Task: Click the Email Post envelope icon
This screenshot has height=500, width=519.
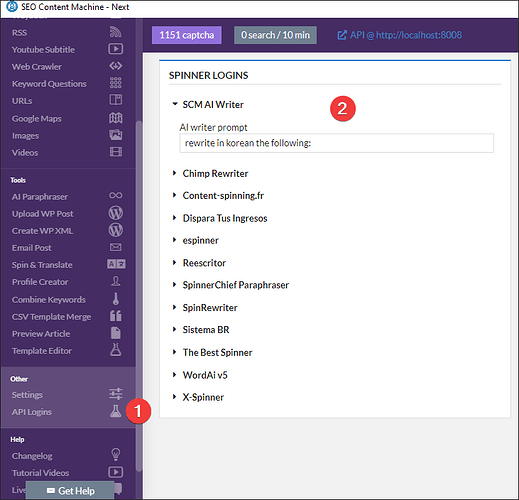Action: pos(116,247)
